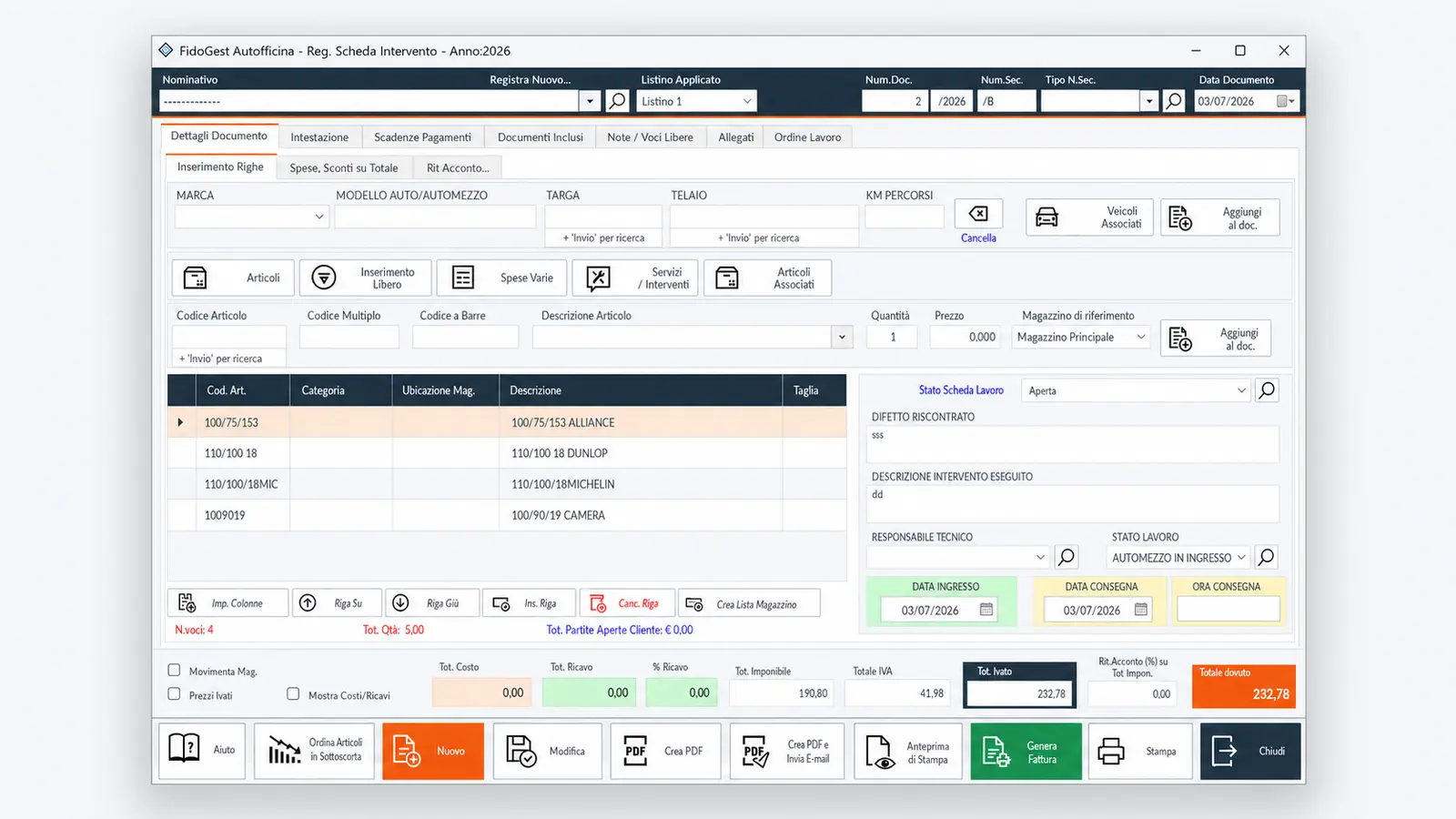Image resolution: width=1456 pixels, height=819 pixels.
Task: Click the magnifier search icon next to Nominativo
Action: point(617,101)
